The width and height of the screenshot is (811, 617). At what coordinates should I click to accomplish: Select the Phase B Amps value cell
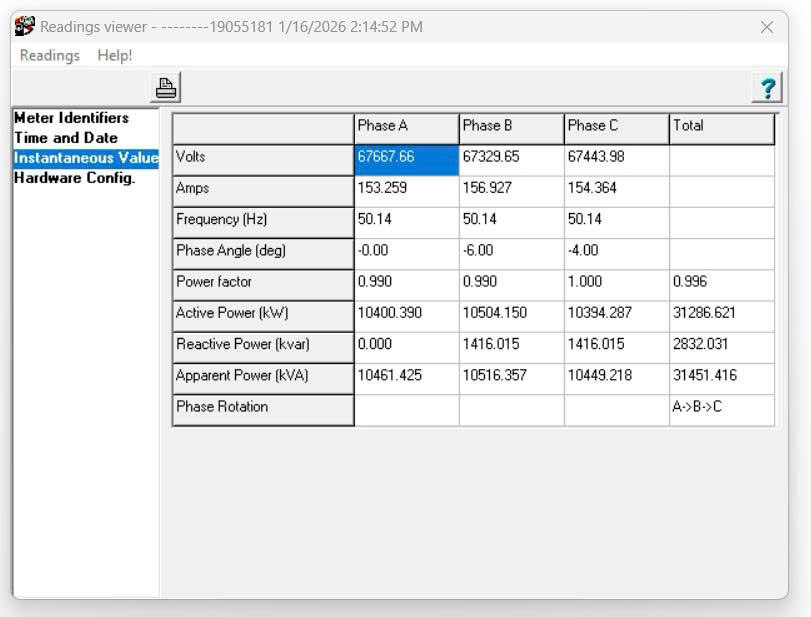(x=511, y=189)
